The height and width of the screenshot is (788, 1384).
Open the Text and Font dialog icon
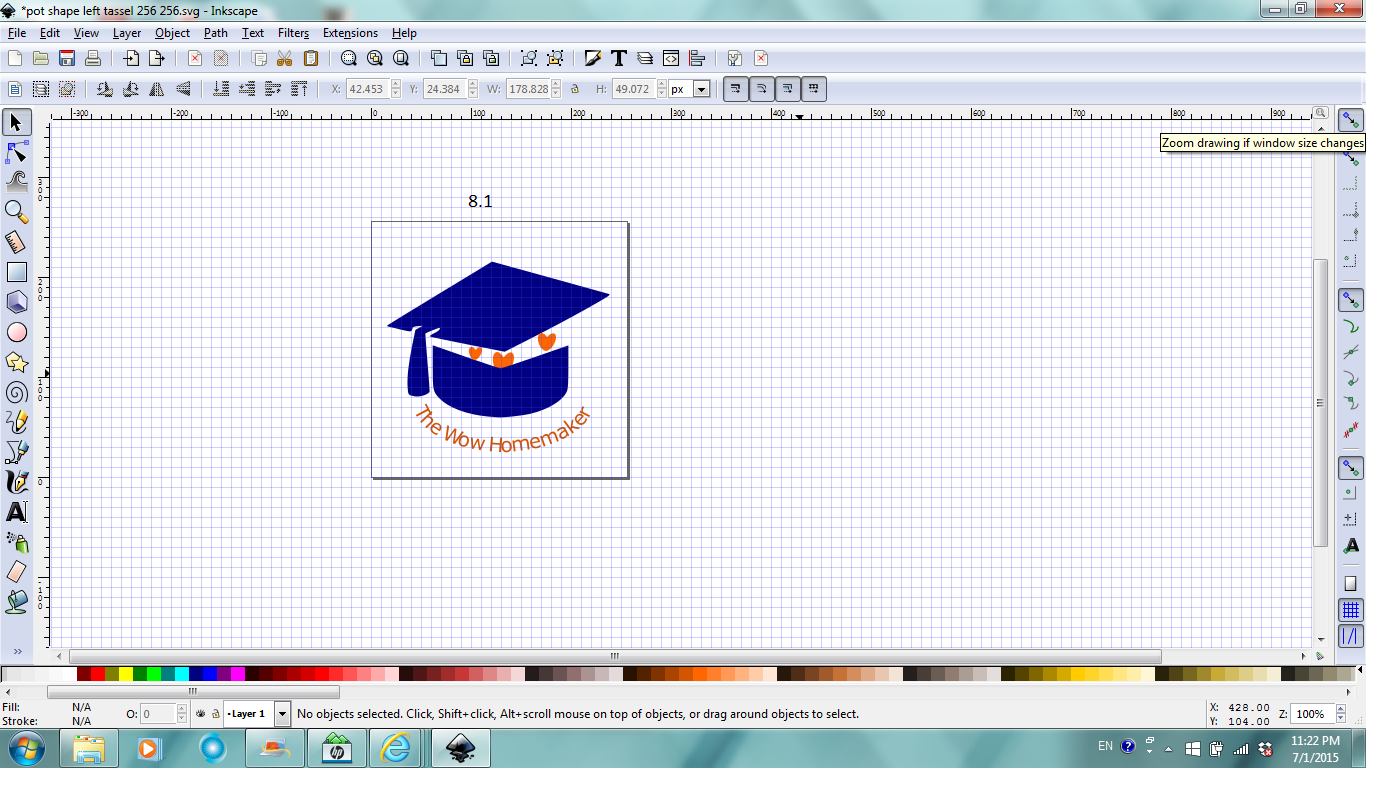tap(619, 58)
